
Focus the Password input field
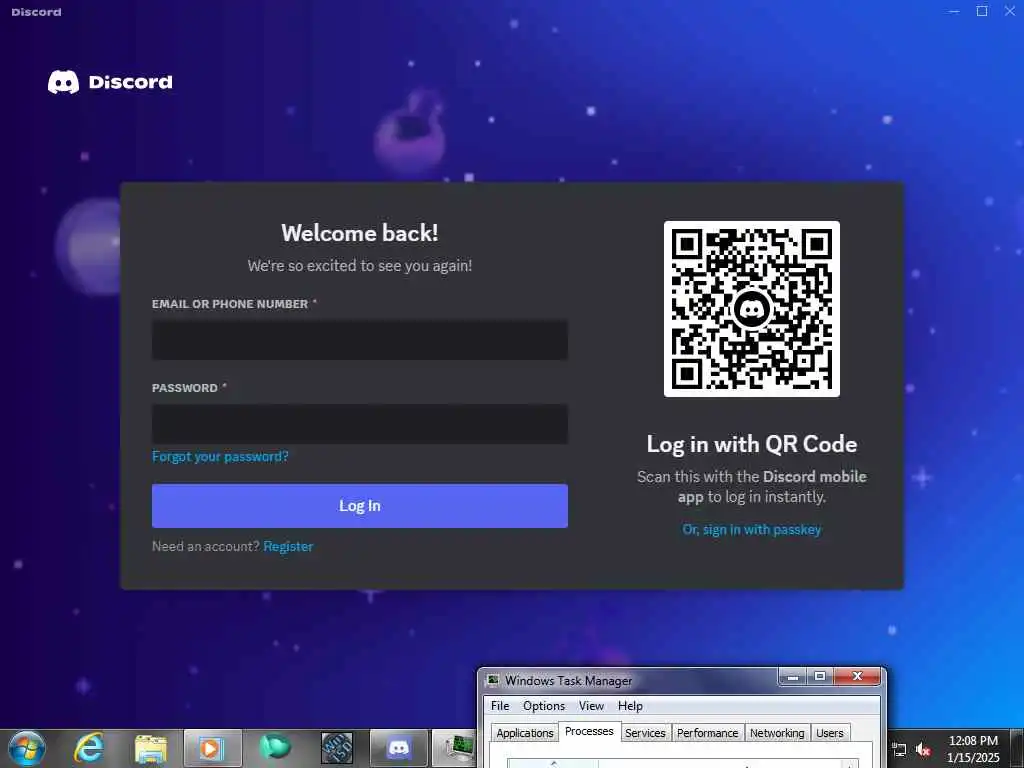360,424
